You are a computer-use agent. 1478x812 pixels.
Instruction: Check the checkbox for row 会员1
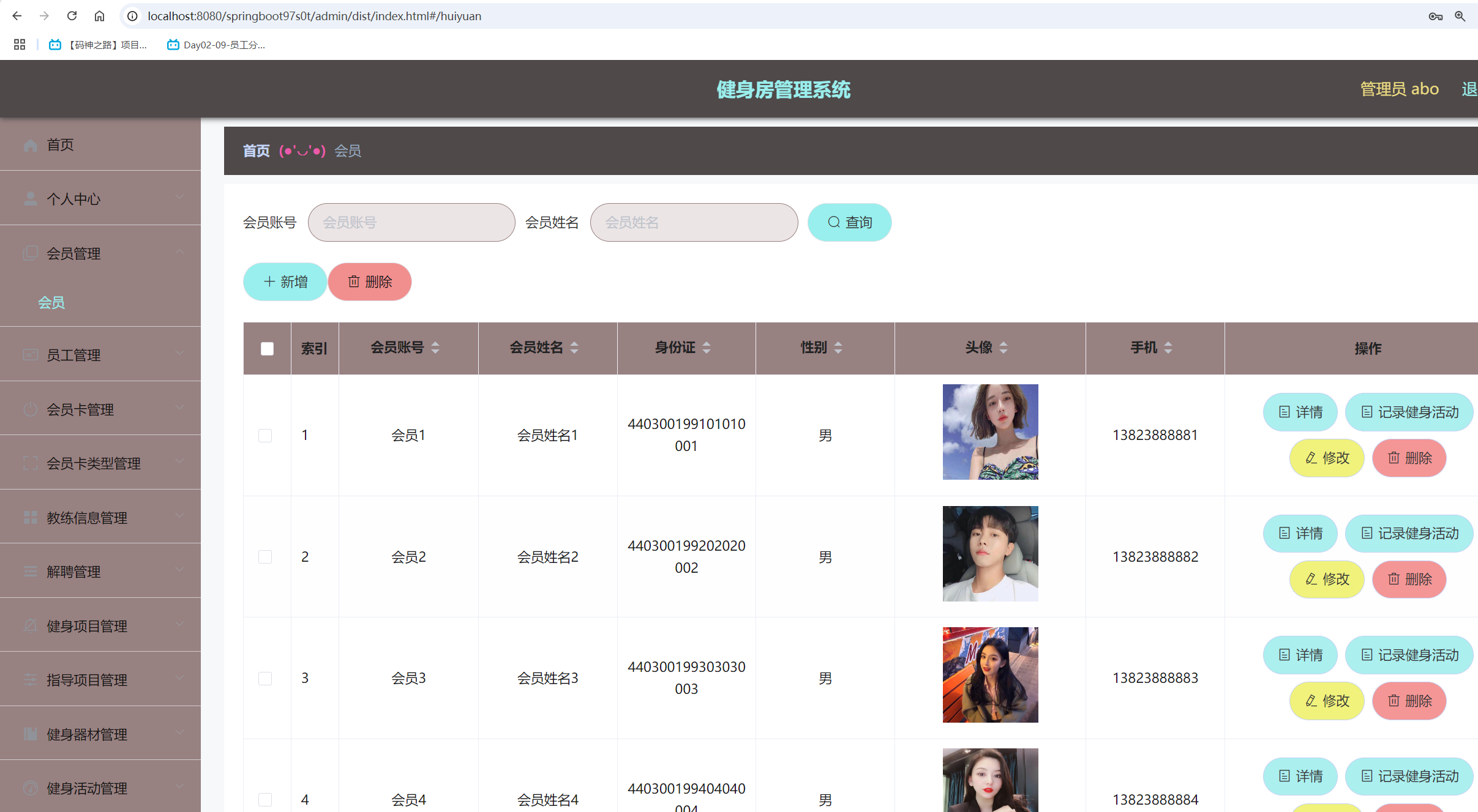[265, 436]
